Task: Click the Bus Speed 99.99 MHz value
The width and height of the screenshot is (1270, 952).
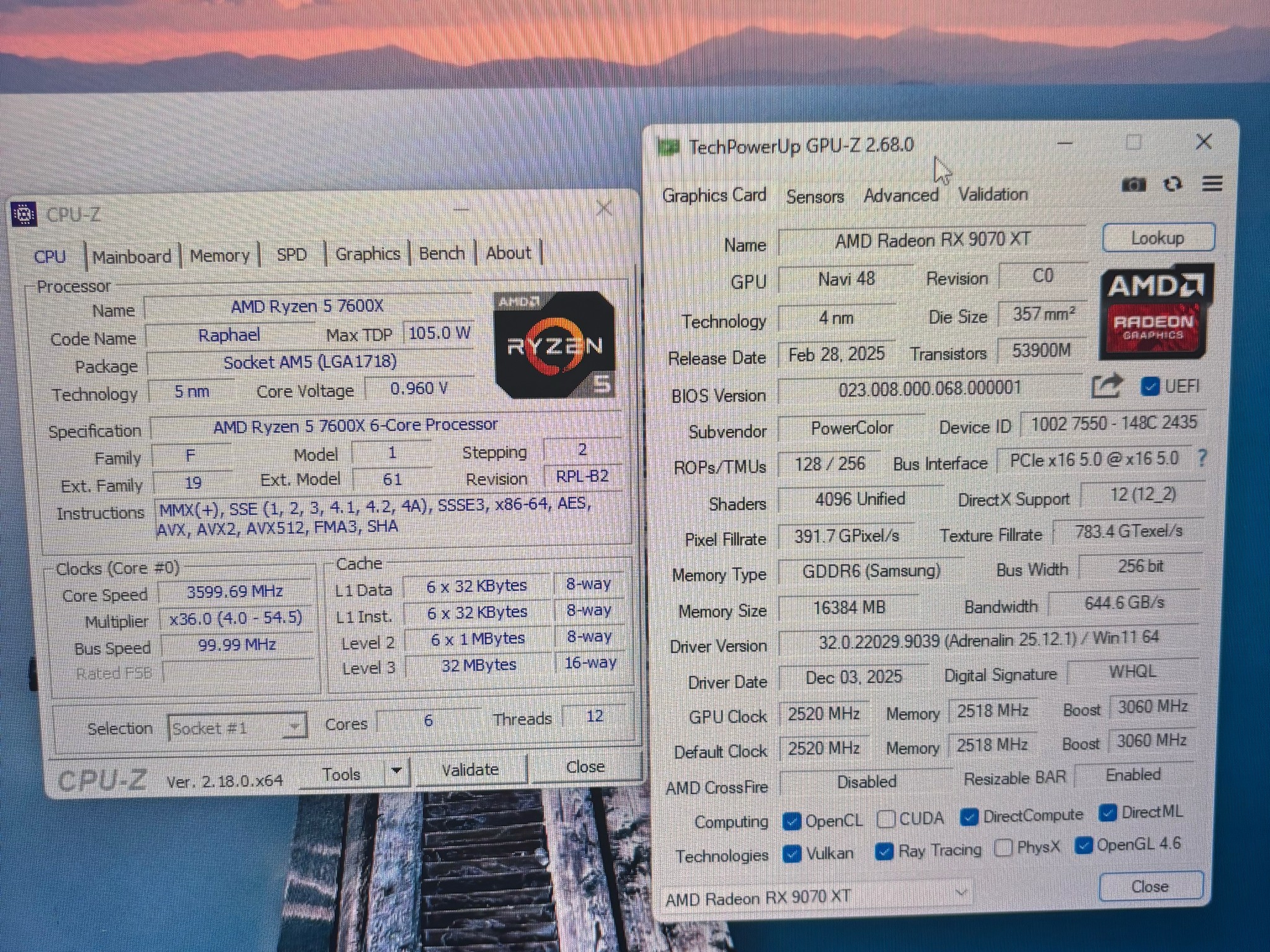Action: 237,645
